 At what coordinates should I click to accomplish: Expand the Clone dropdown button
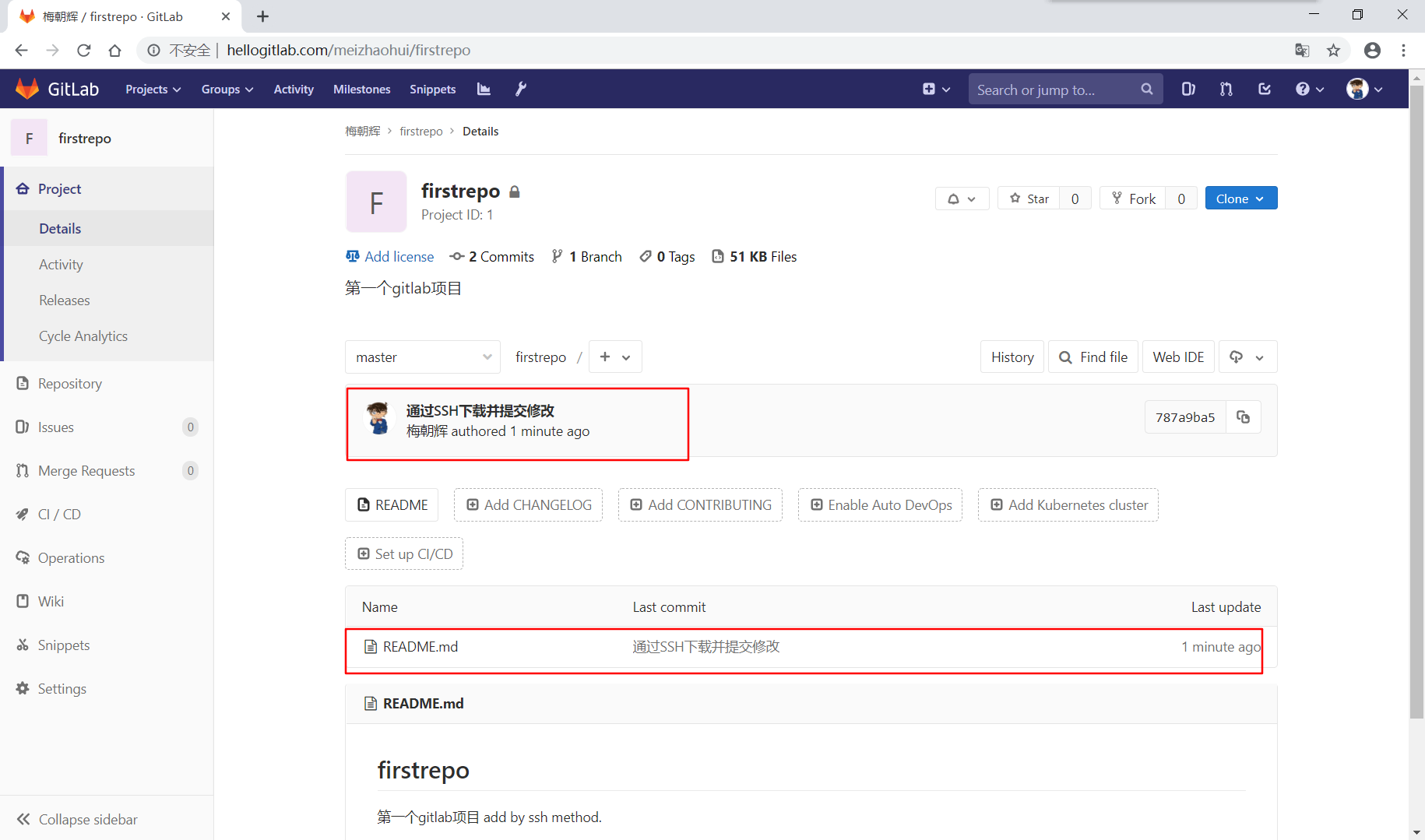1240,199
